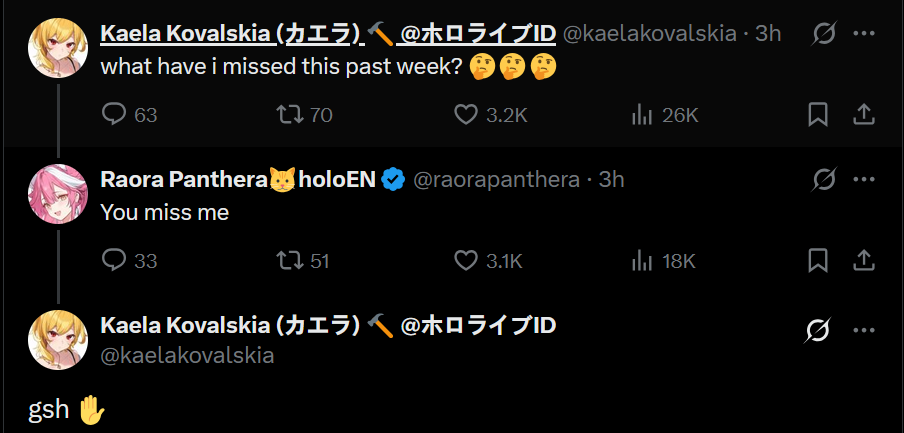The width and height of the screenshot is (904, 433).
Task: Reply to Raora's 'You miss me' tweet
Action: (114, 261)
